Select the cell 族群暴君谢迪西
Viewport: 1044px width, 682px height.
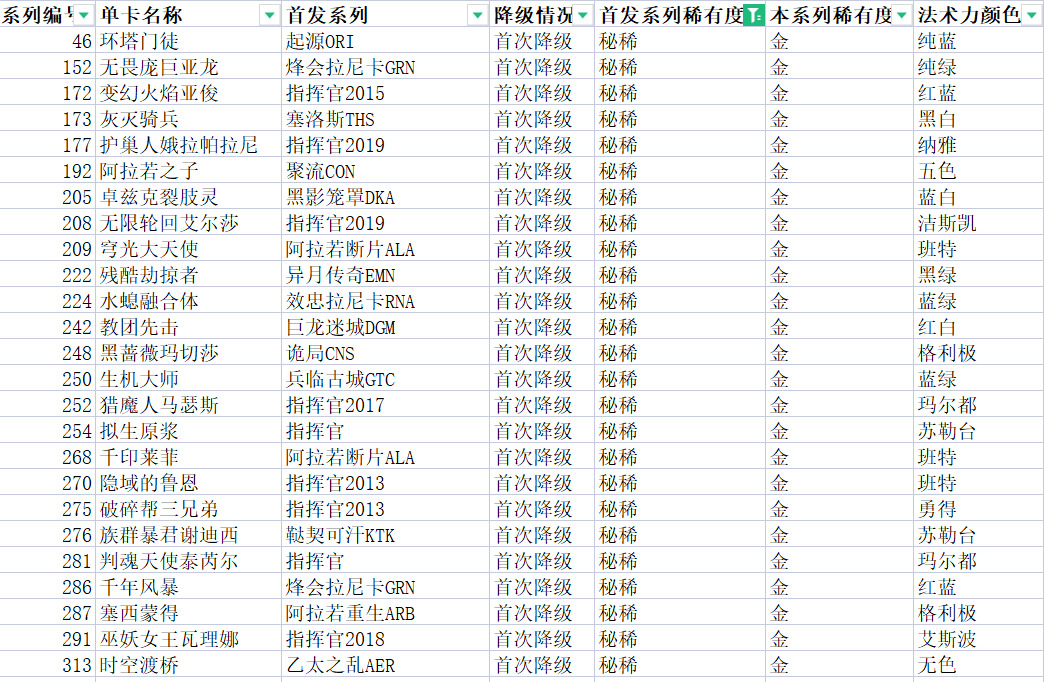pyautogui.click(x=188, y=535)
